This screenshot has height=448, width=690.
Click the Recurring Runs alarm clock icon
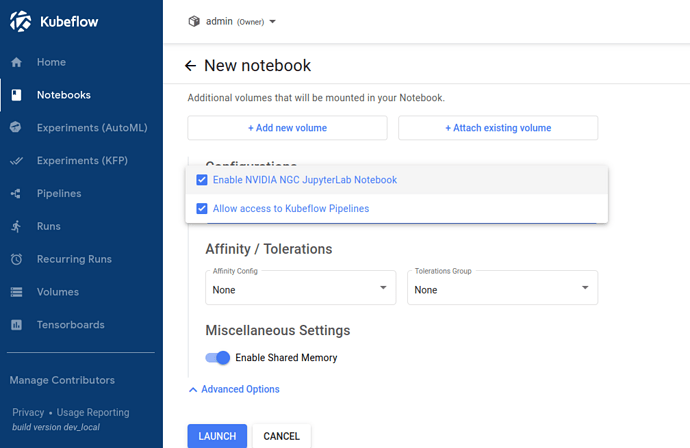(x=16, y=259)
